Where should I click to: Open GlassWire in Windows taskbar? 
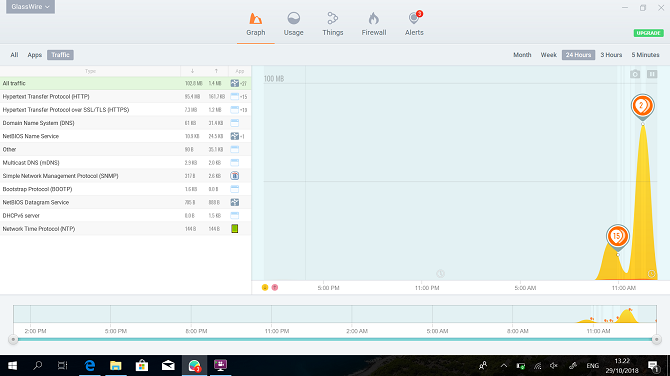[194, 366]
